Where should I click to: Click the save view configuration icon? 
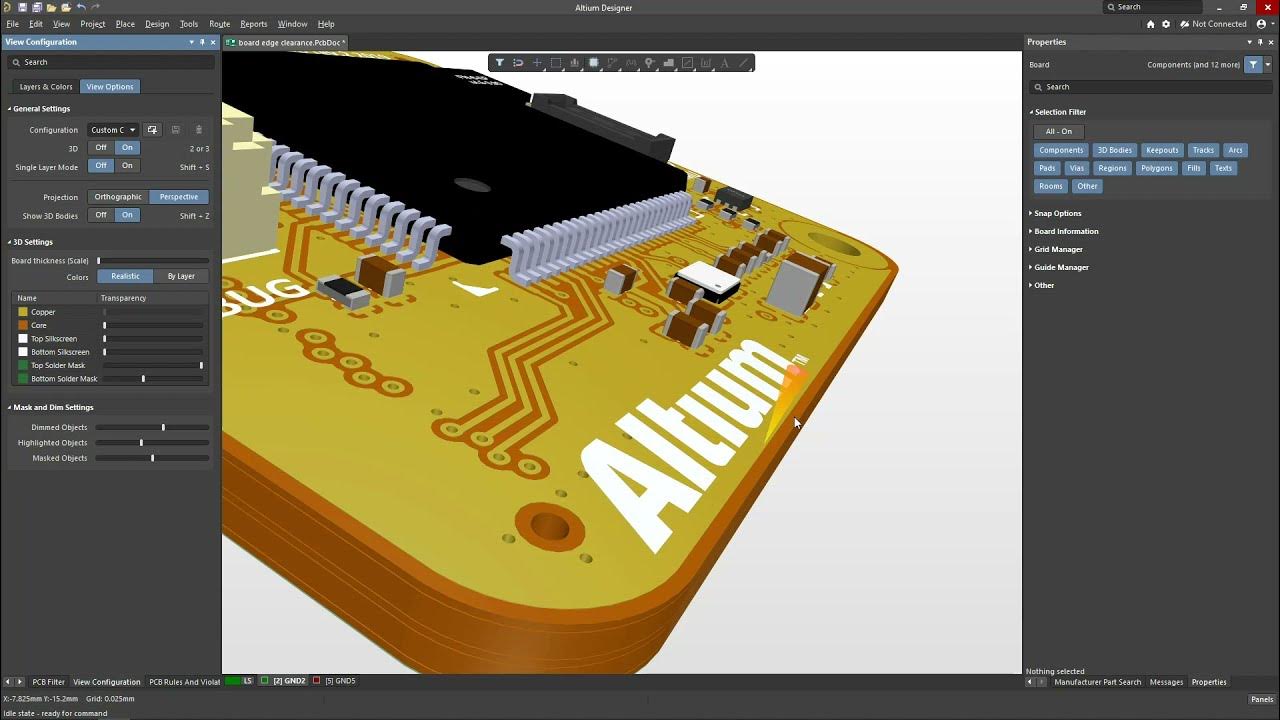[175, 130]
